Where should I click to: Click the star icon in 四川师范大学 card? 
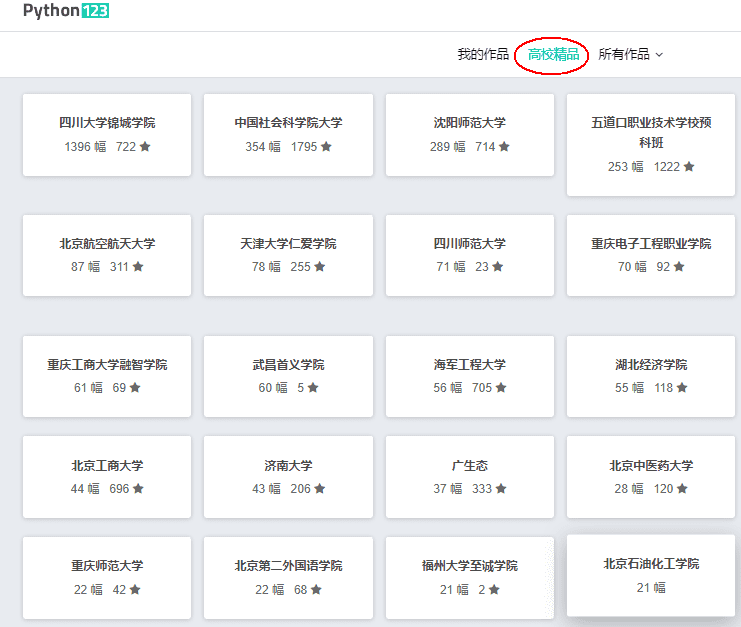coord(498,267)
